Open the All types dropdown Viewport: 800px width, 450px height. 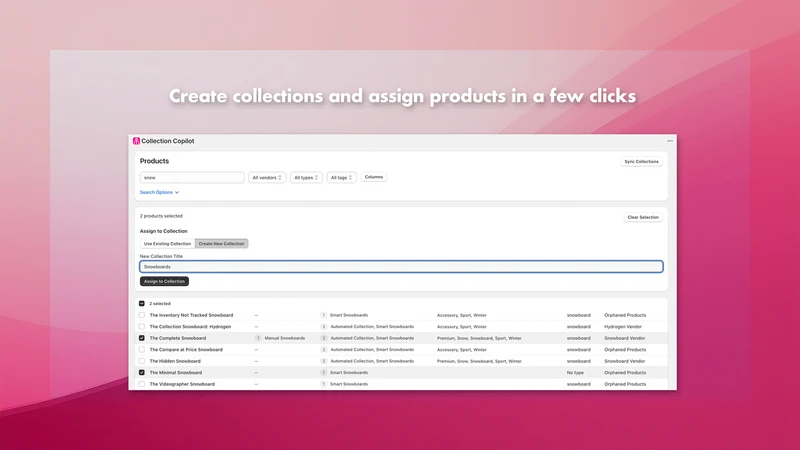coord(306,178)
